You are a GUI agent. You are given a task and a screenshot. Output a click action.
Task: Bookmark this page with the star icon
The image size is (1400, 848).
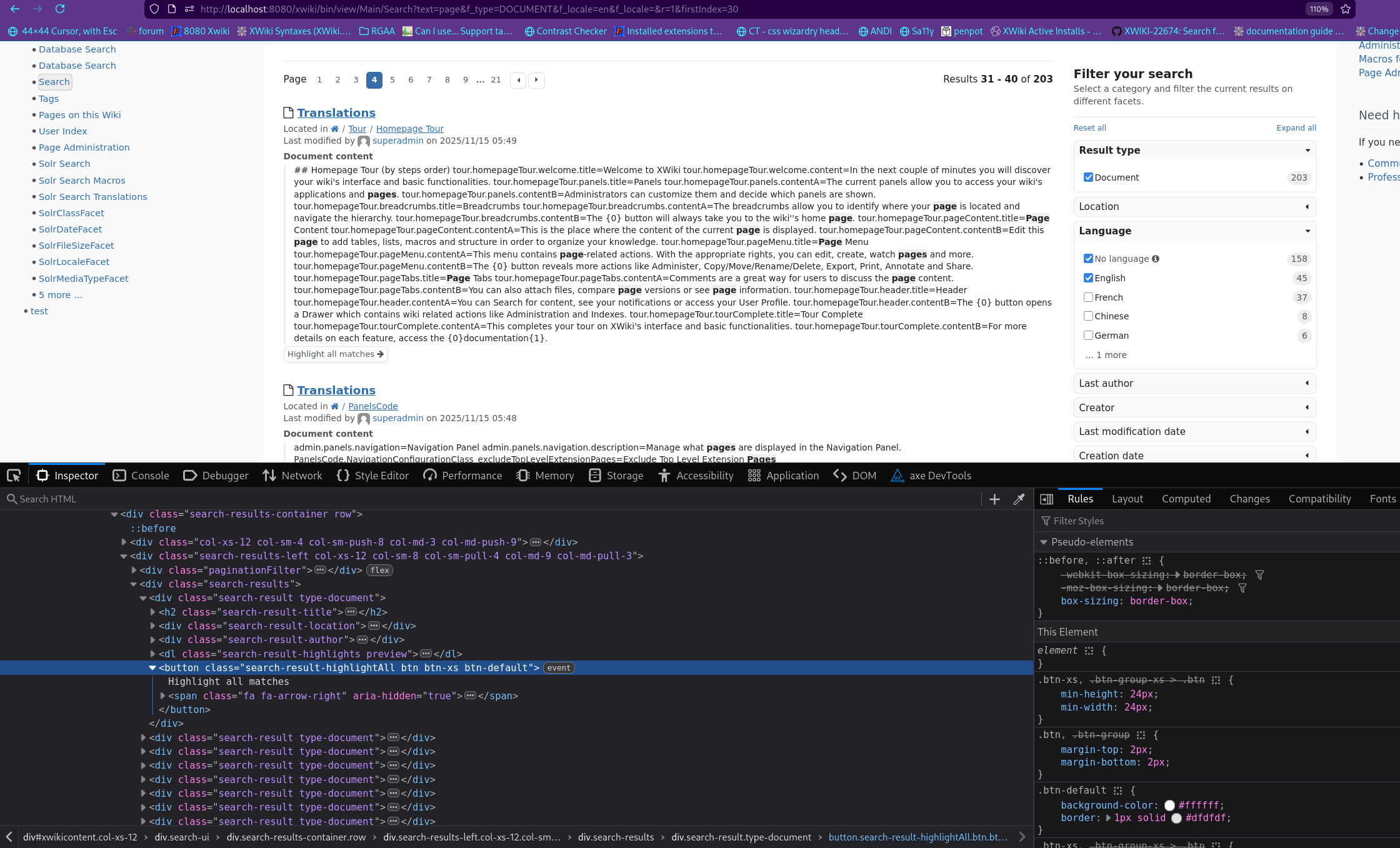(x=1346, y=9)
